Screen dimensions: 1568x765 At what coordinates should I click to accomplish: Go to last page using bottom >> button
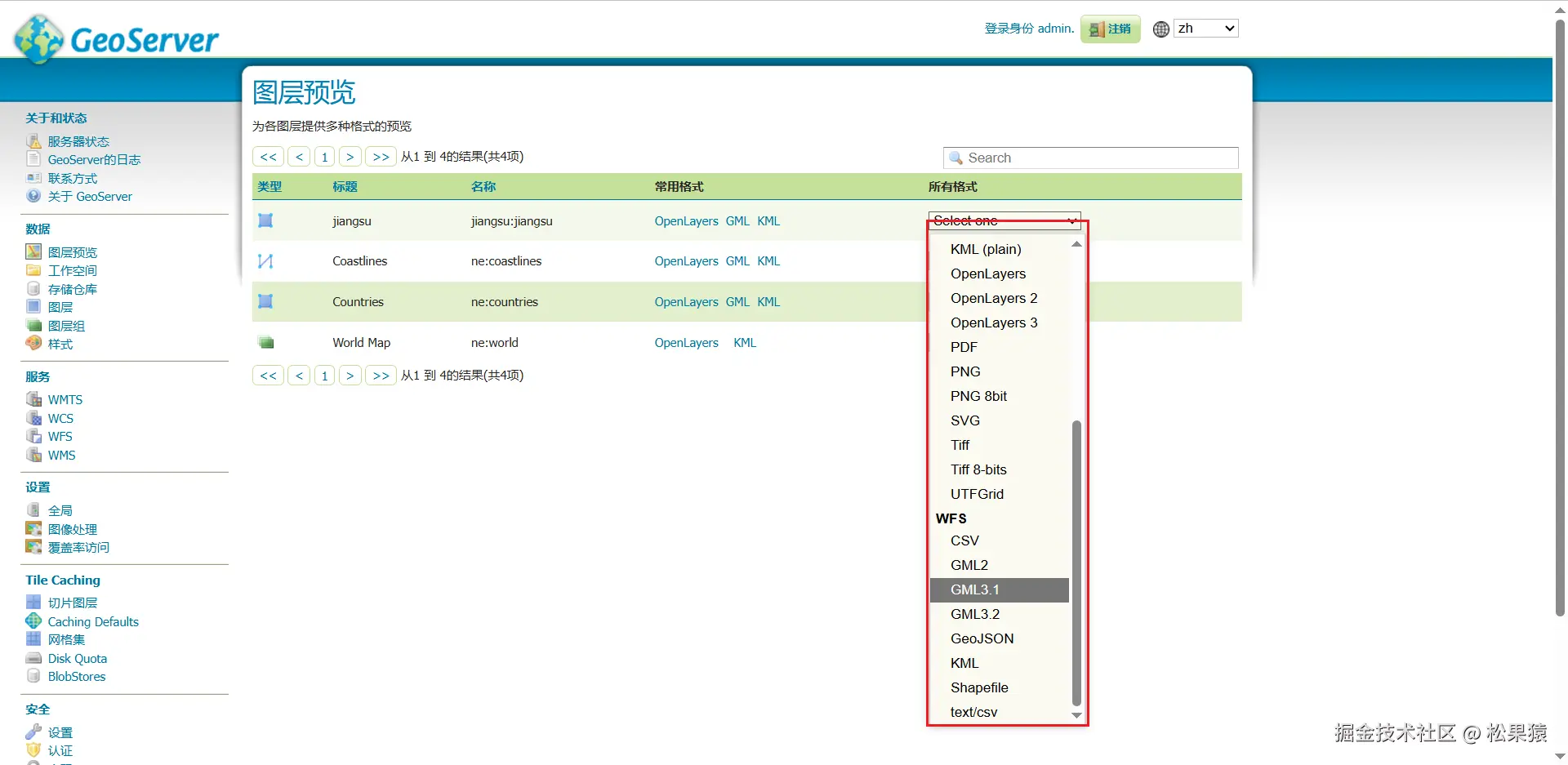click(x=381, y=376)
